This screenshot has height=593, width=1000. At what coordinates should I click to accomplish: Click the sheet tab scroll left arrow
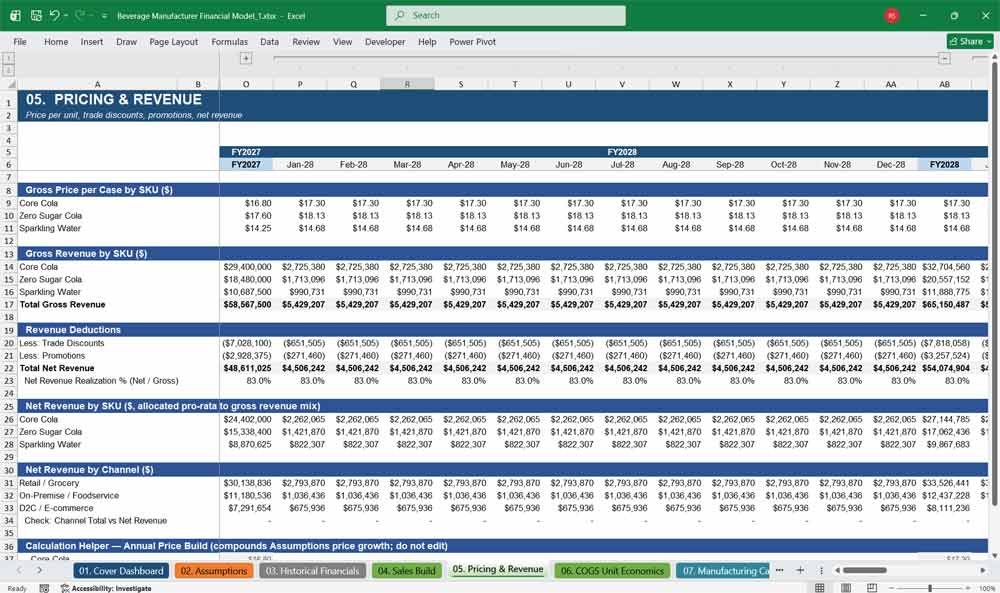click(x=19, y=571)
